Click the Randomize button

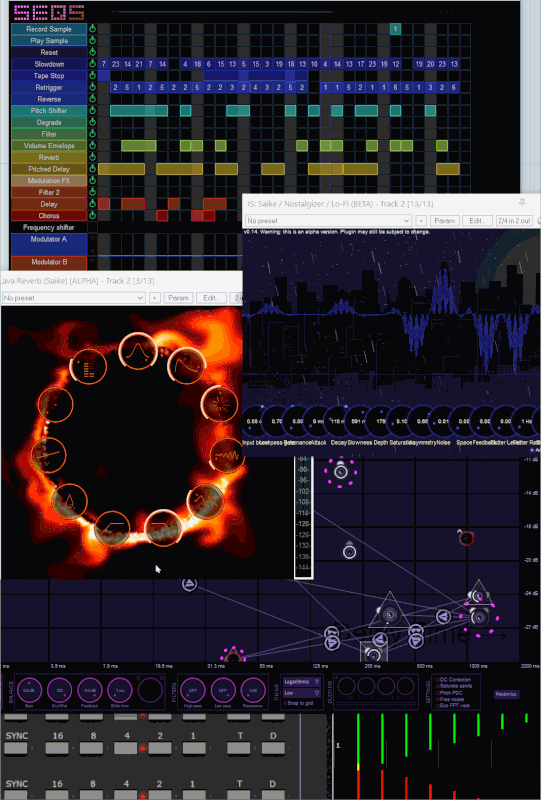coord(506,694)
